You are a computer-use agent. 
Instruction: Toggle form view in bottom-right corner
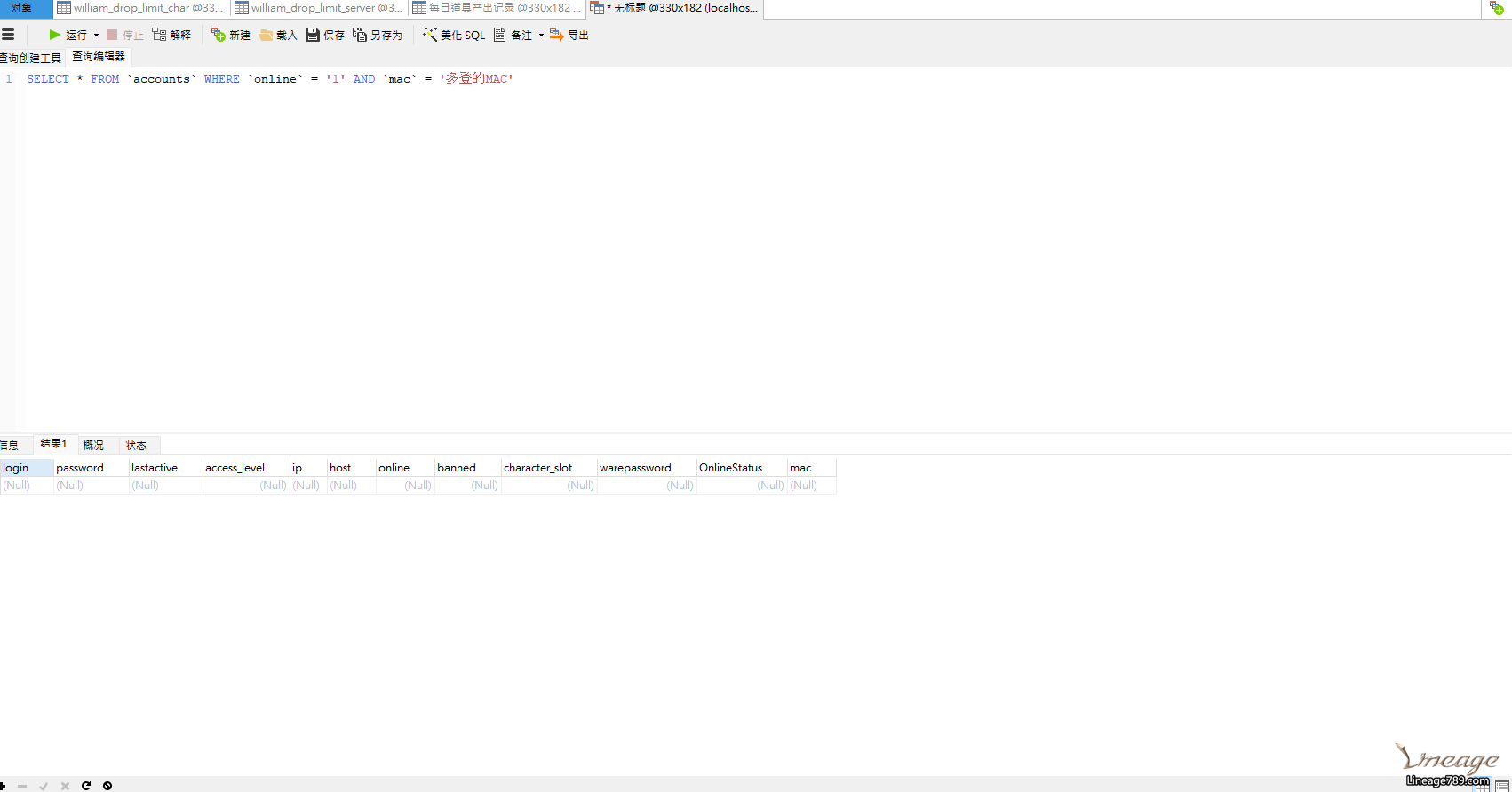[1502, 786]
